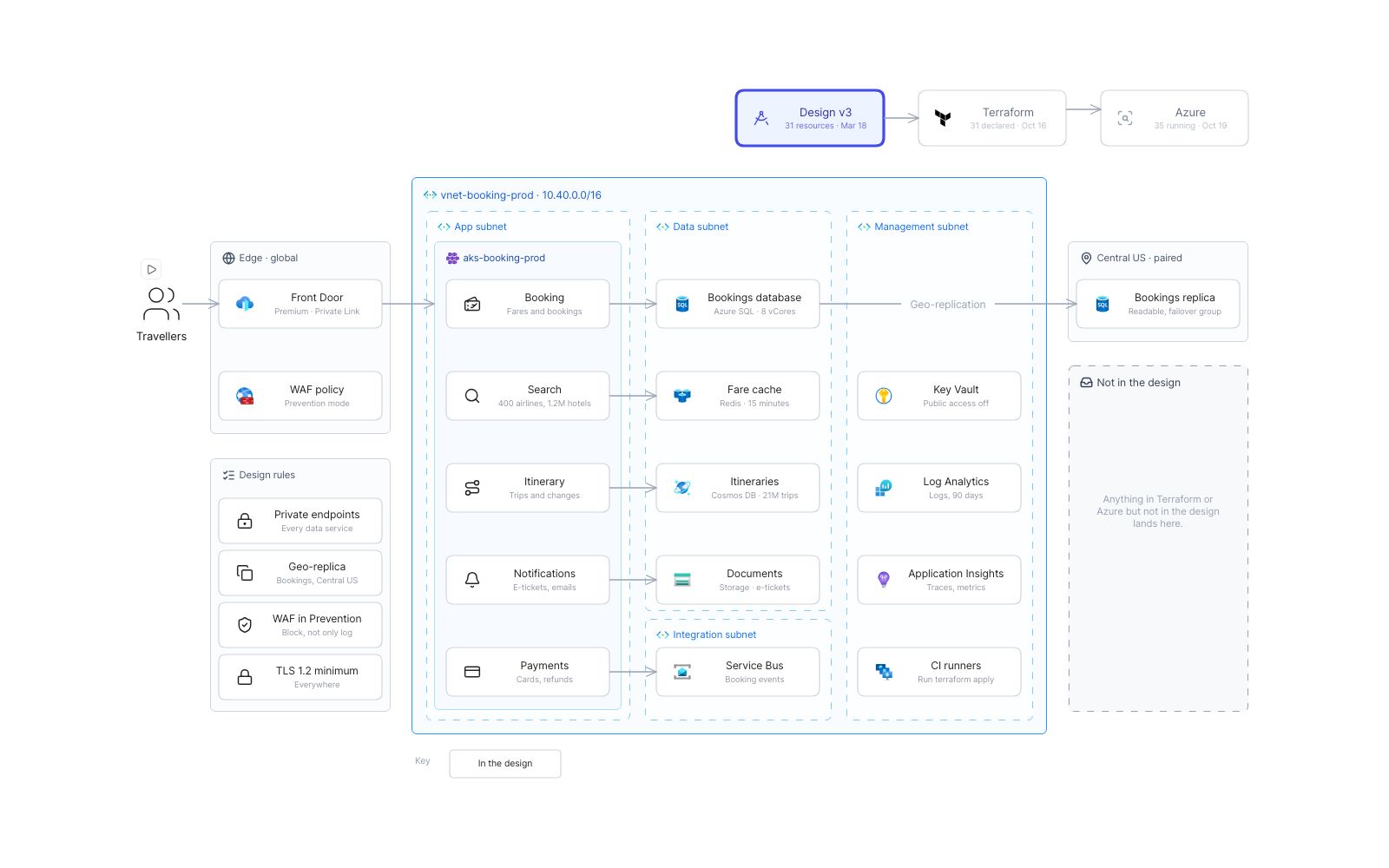Click the Application Insights lightbulb icon
This screenshot has height=868, width=1389.
tap(884, 580)
